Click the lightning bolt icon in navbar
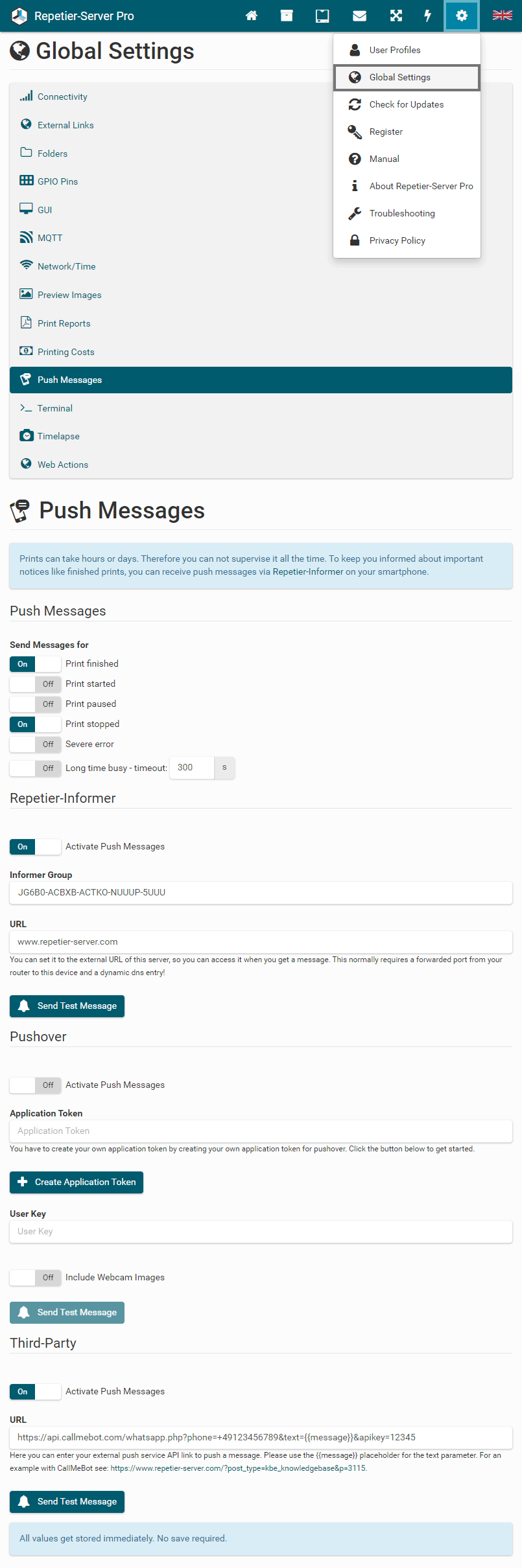Screen dimensions: 522x1568 tap(427, 16)
